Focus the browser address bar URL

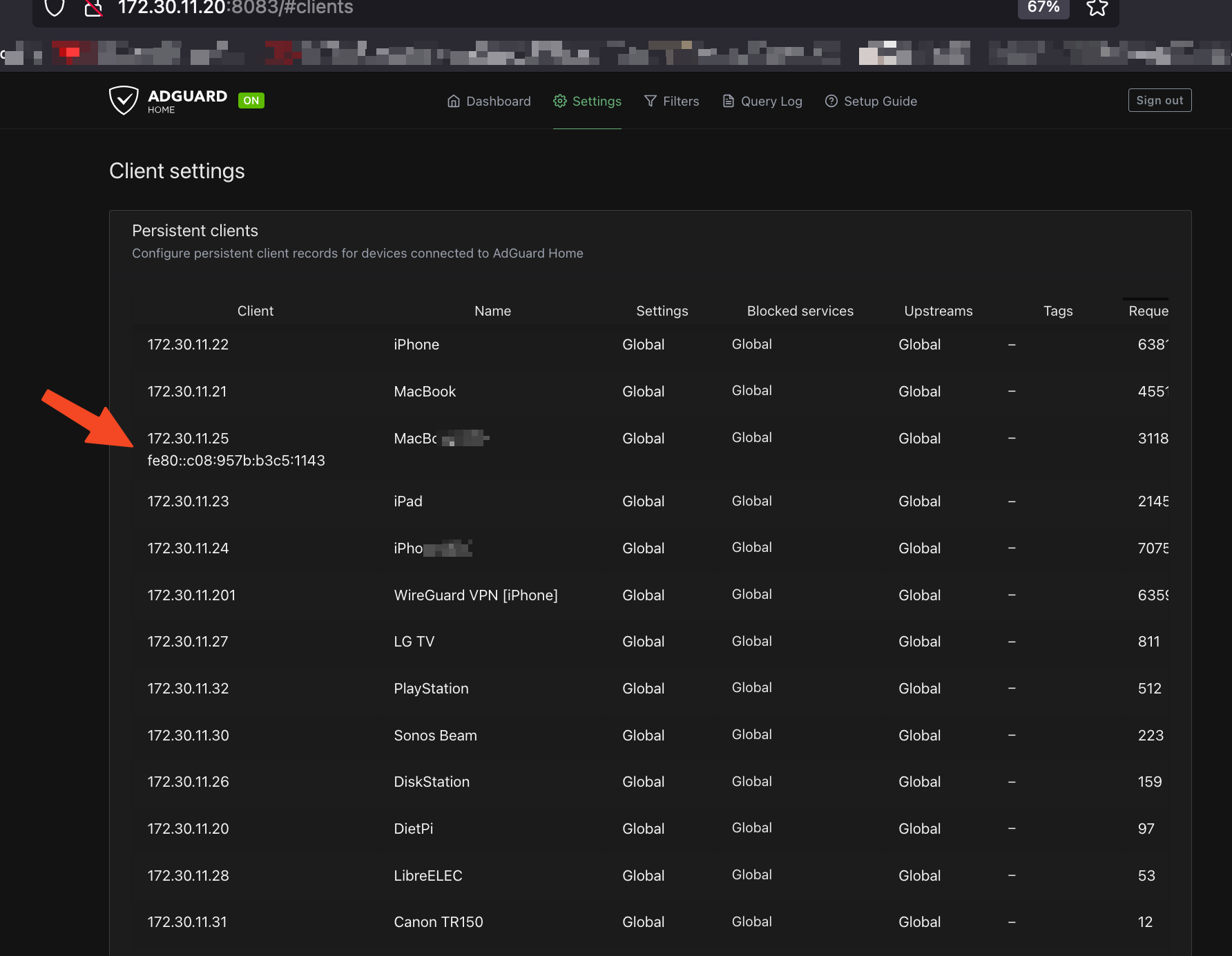pos(235,8)
